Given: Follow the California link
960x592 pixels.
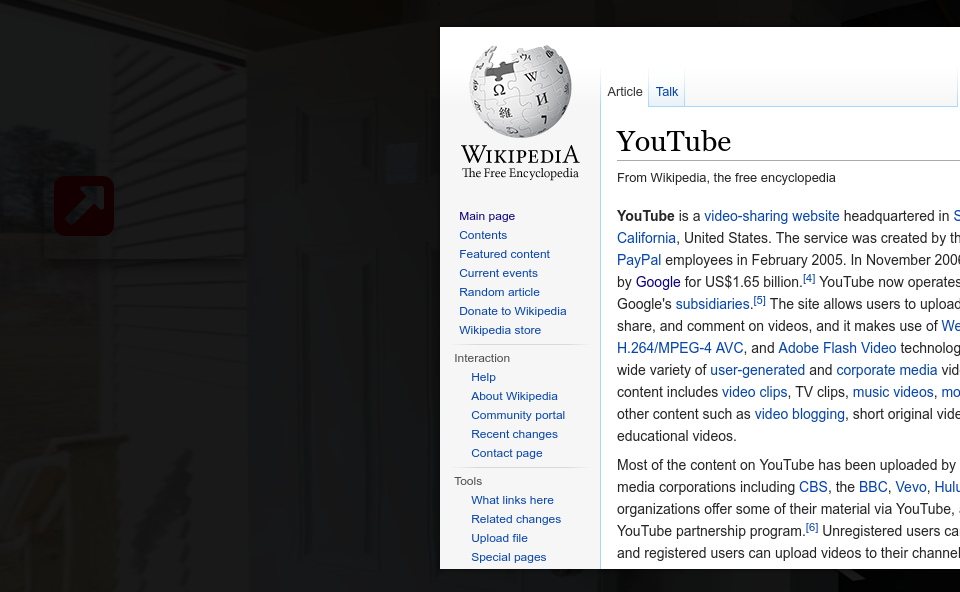Looking at the screenshot, I should (x=646, y=238).
